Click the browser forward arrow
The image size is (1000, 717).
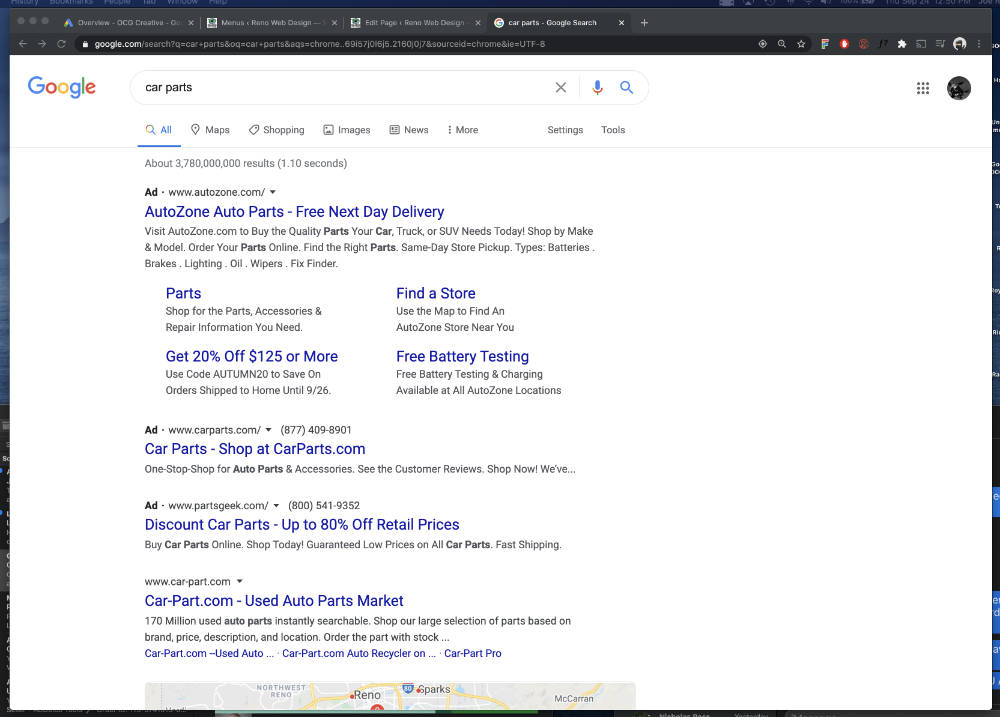point(42,44)
